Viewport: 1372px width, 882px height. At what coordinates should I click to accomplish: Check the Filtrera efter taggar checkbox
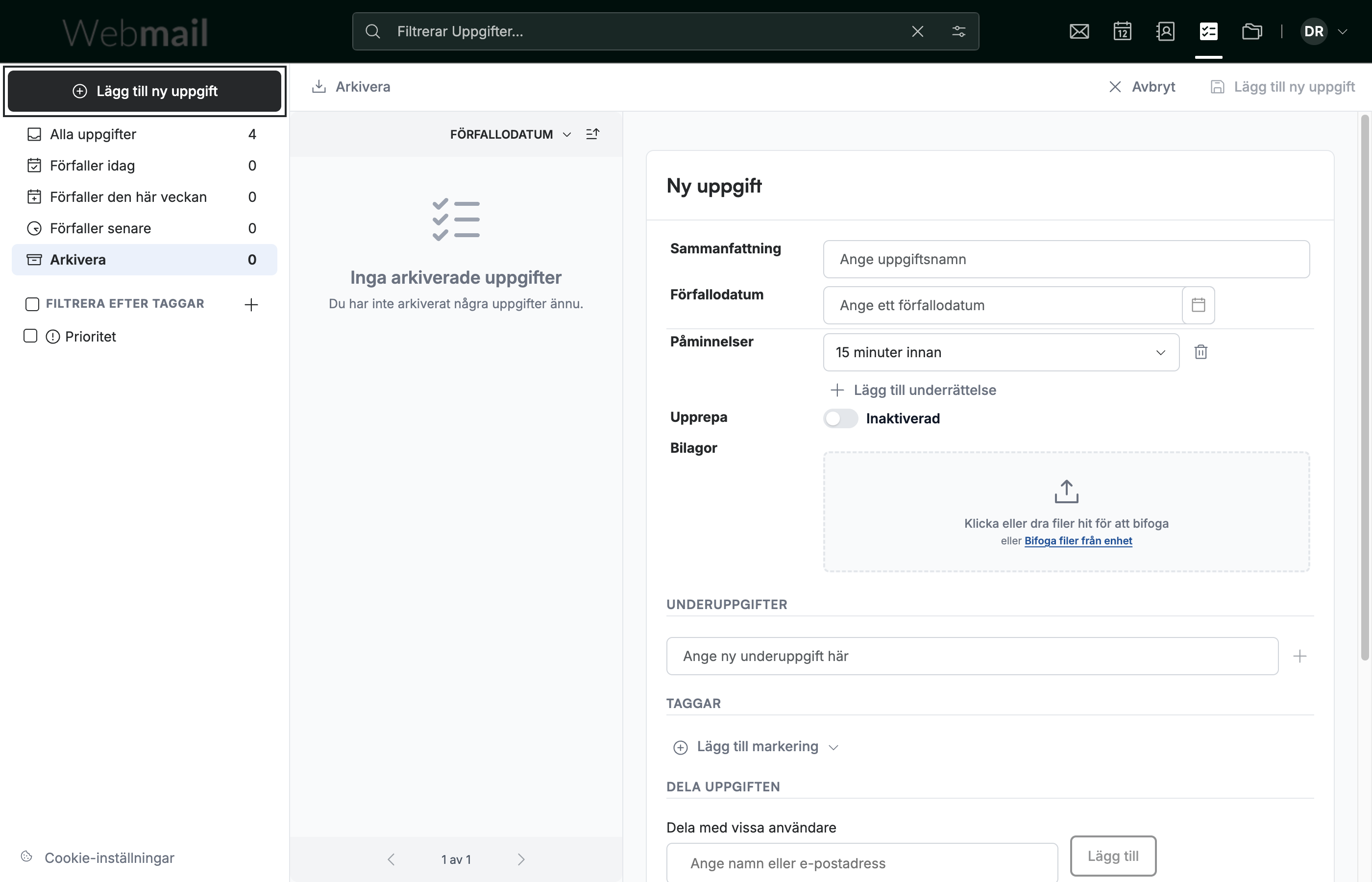click(33, 303)
